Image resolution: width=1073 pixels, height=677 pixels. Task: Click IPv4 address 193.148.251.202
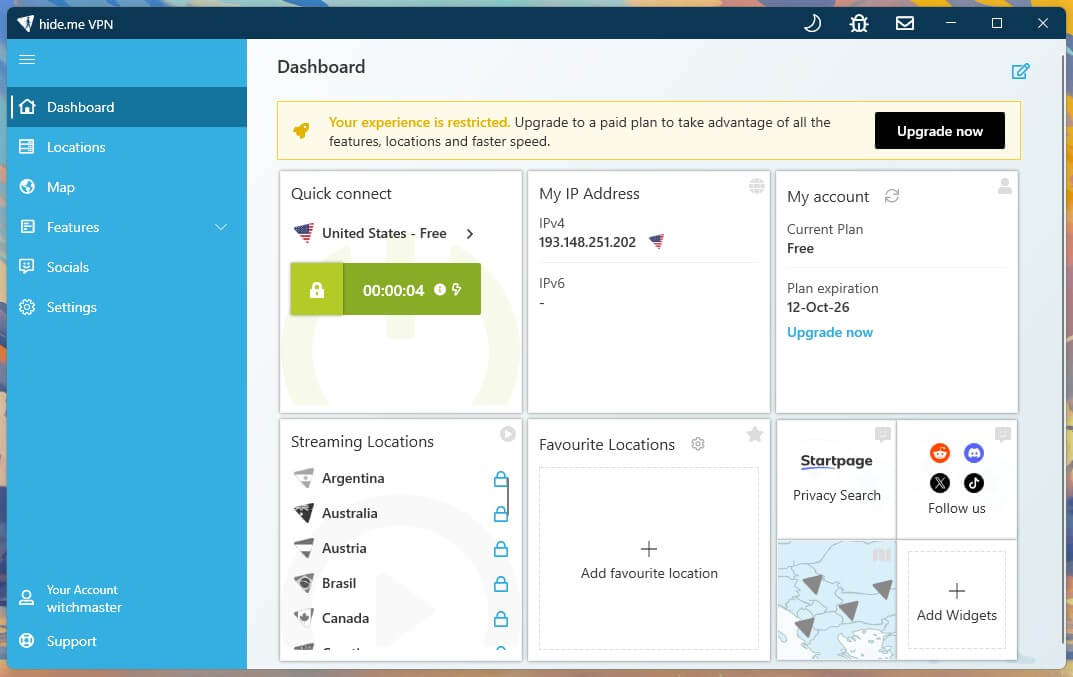point(587,242)
